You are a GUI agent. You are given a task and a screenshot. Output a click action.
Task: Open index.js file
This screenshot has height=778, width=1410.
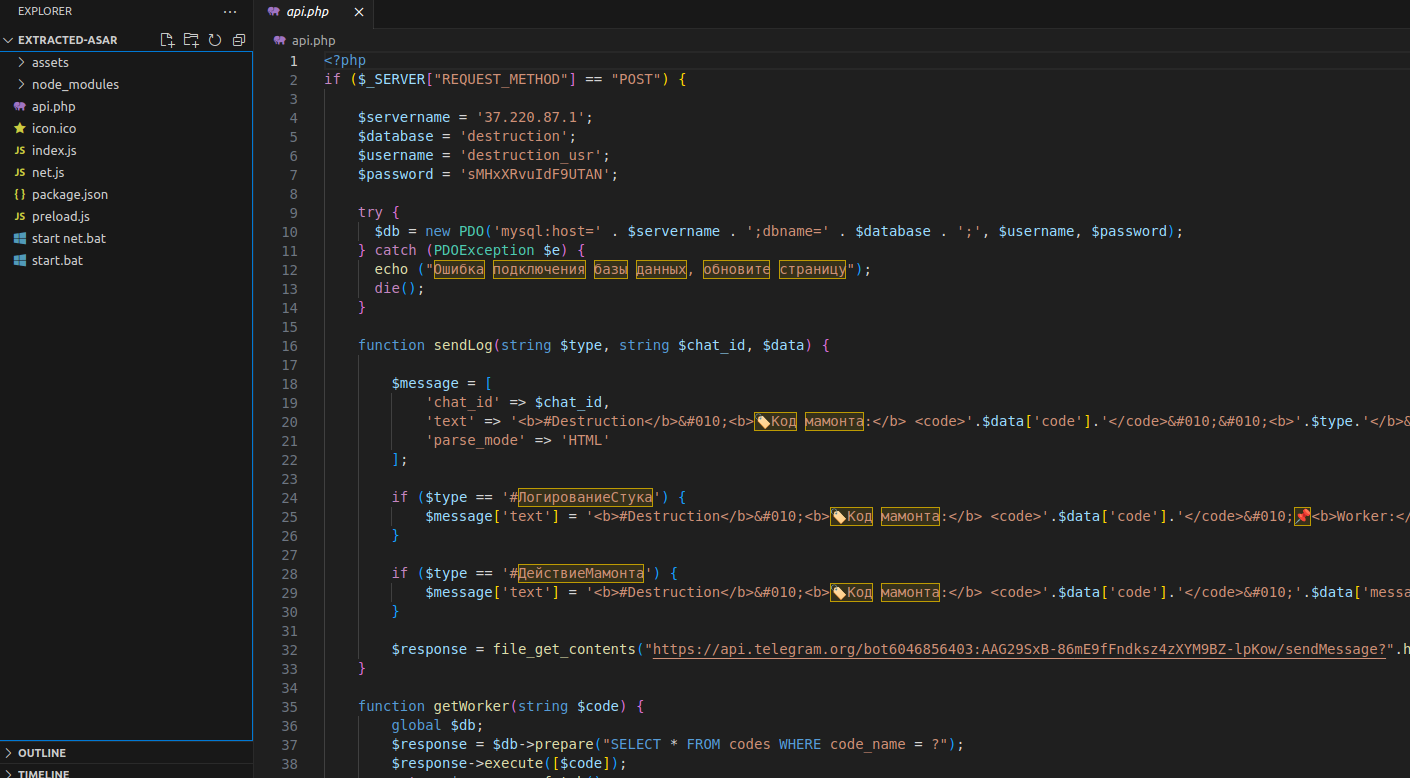(126, 150)
